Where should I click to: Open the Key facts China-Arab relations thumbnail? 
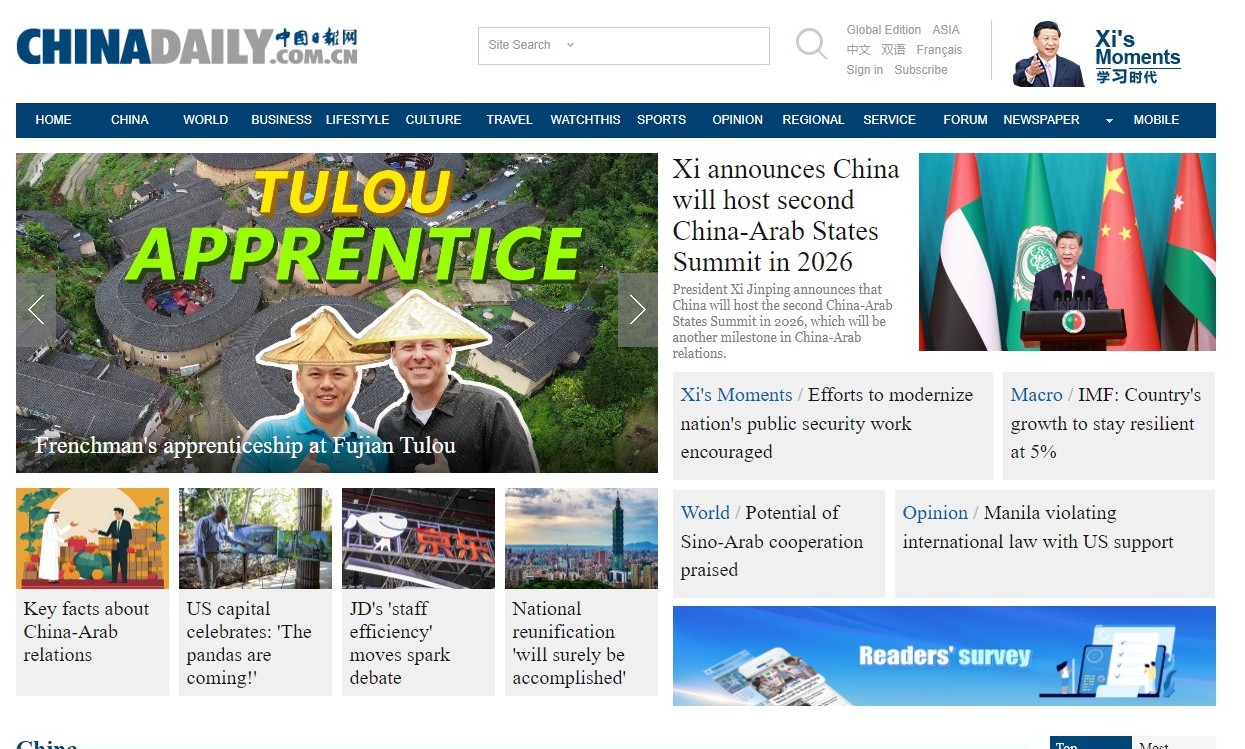[x=92, y=538]
